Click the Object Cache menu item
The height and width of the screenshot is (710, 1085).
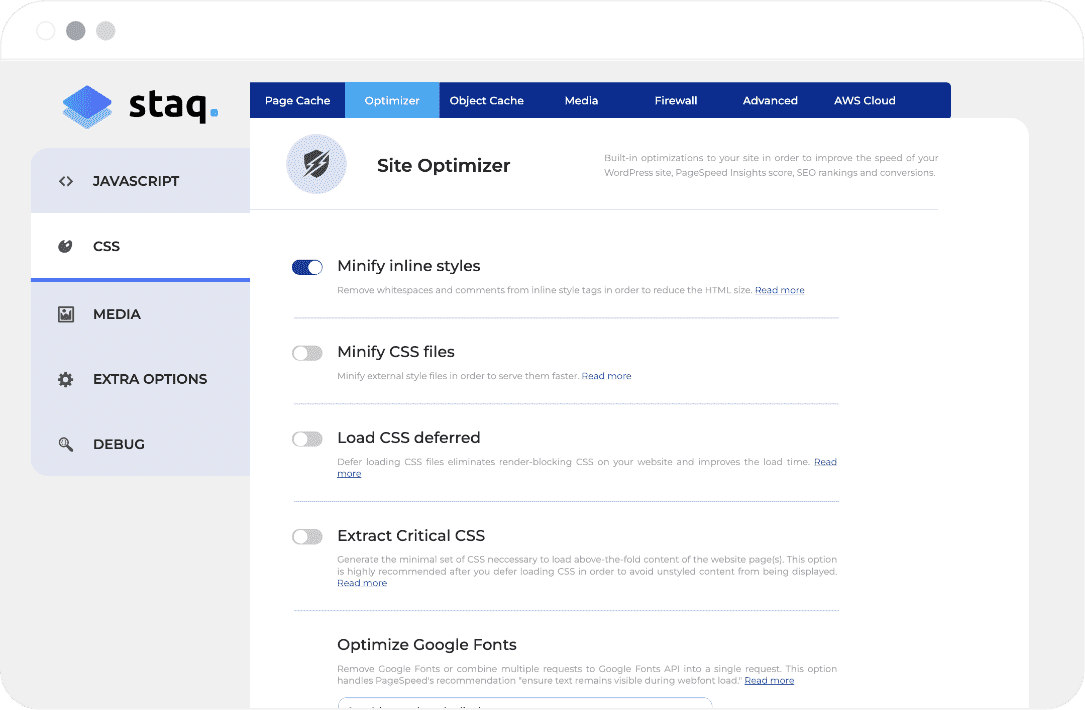point(487,100)
